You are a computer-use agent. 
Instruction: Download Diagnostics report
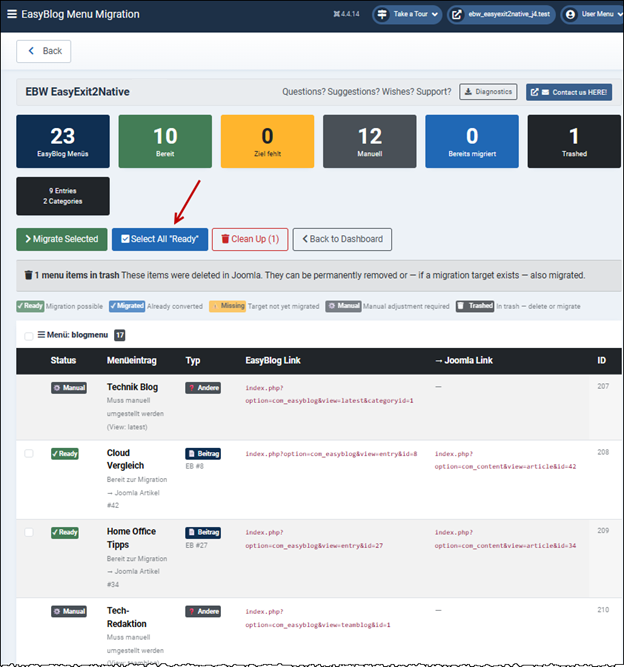point(488,92)
